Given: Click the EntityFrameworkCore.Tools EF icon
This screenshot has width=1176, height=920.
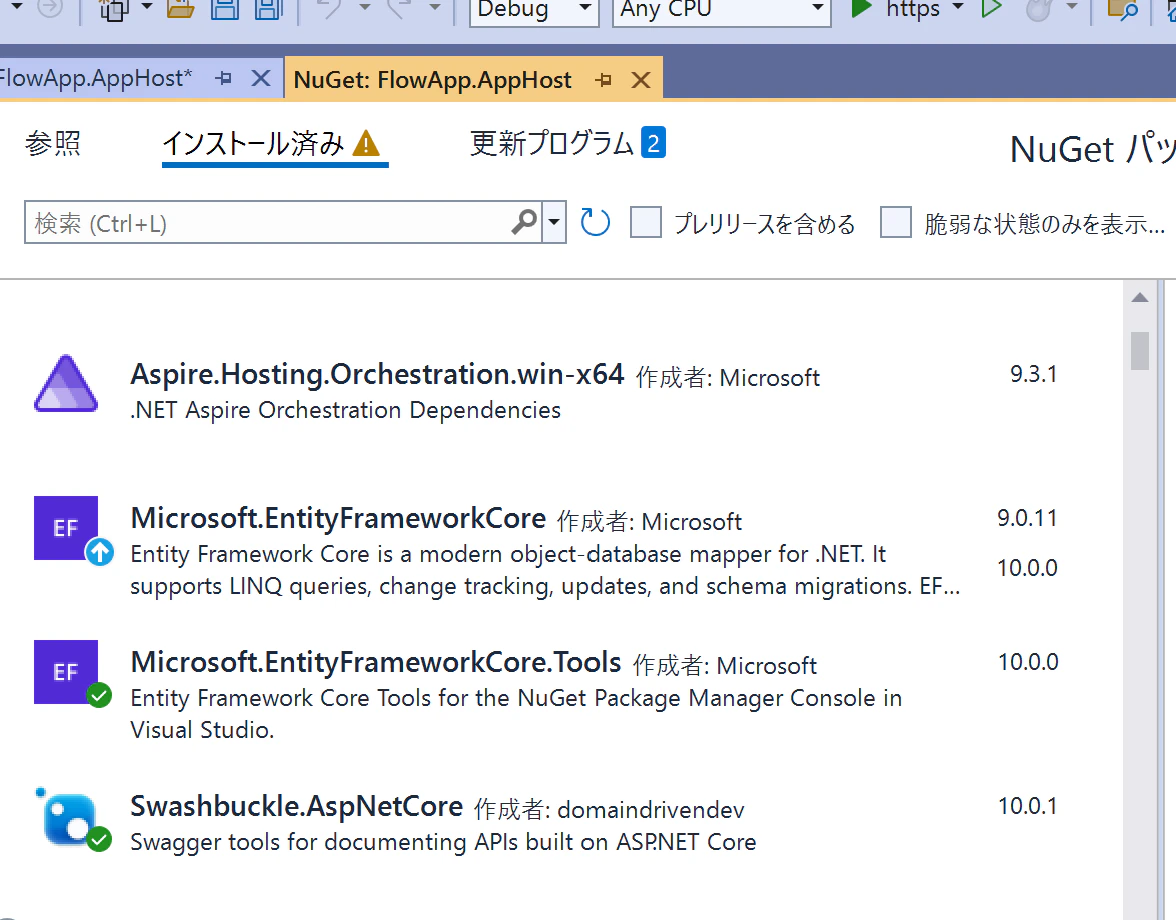Looking at the screenshot, I should [66, 672].
